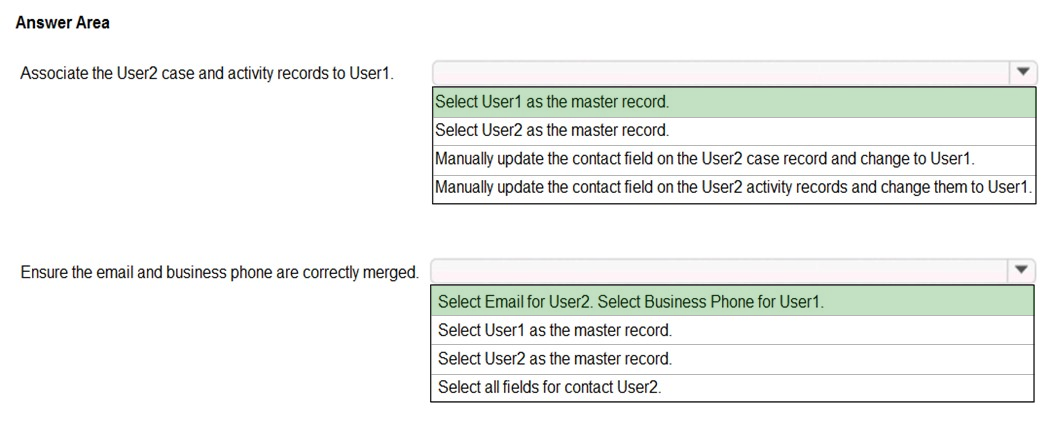Choose Select User2 as master record in second list
Image resolution: width=1052 pixels, height=434 pixels.
click(x=732, y=359)
